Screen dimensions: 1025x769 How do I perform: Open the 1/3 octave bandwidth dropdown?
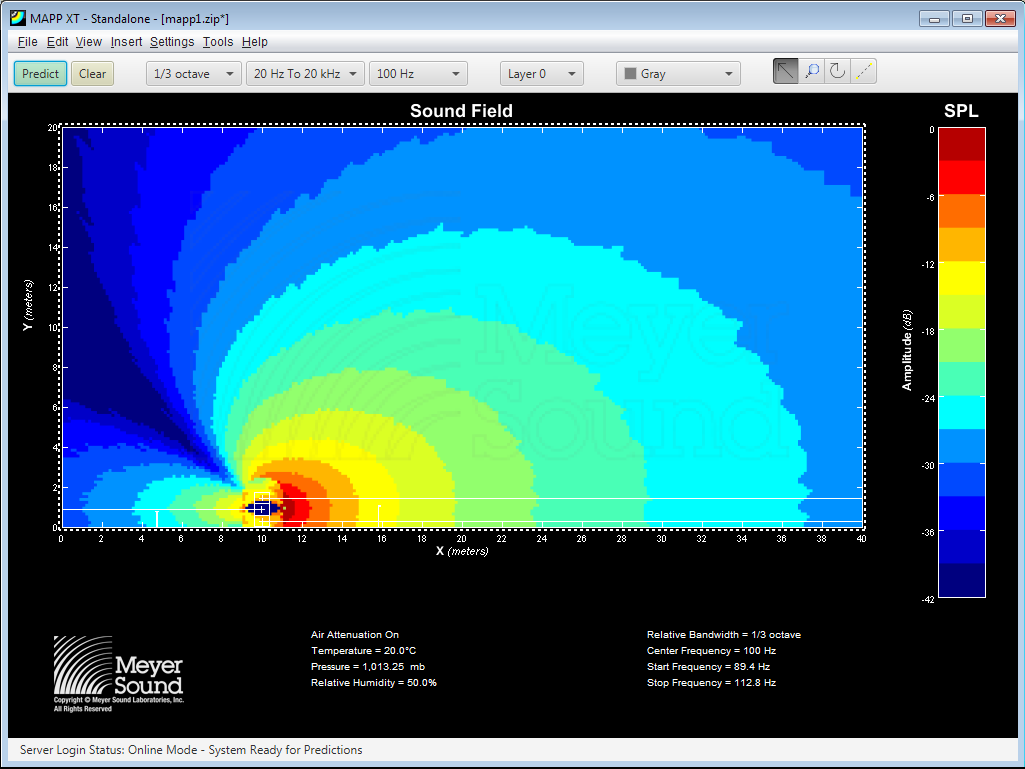(194, 74)
